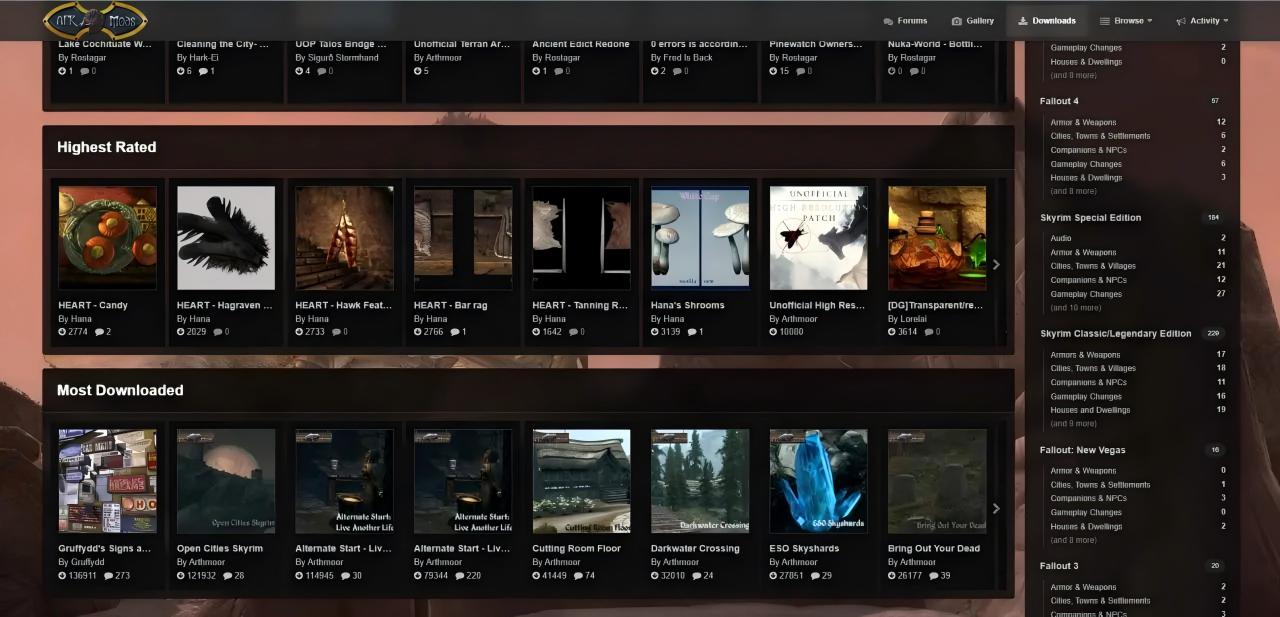This screenshot has height=617, width=1280.
Task: Expand the Browse dropdown menu
Action: [1125, 20]
